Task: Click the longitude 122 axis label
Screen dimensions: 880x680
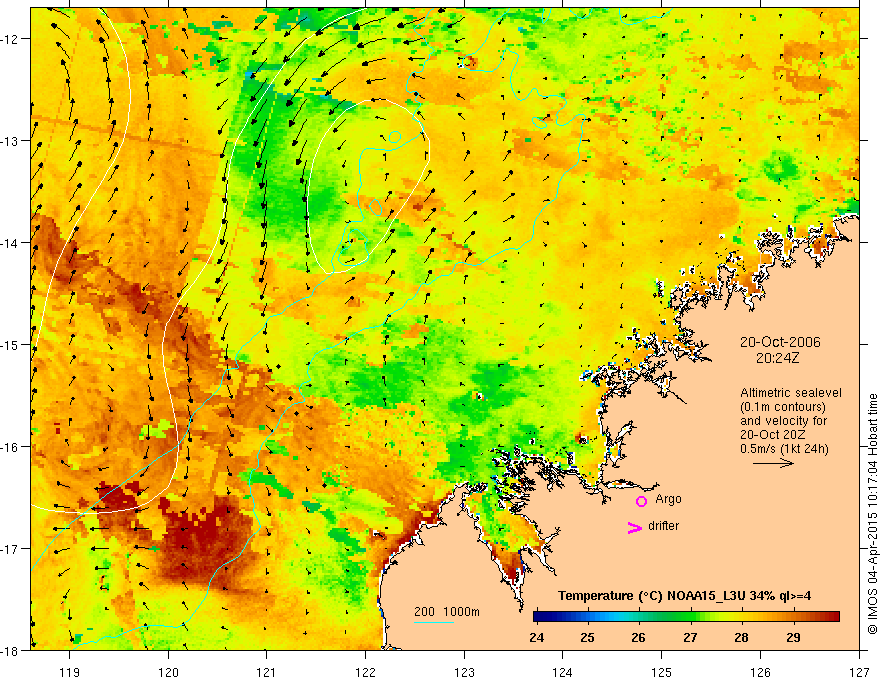Action: (x=365, y=672)
